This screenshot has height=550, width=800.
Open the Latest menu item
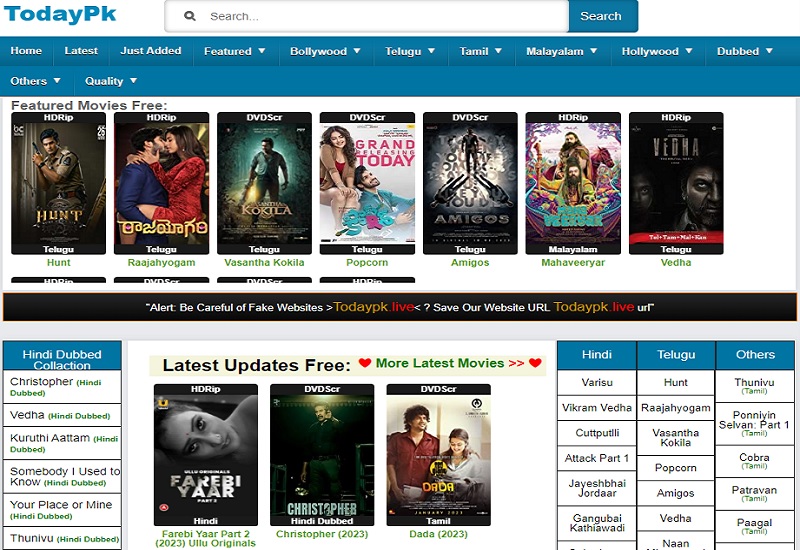pos(81,51)
